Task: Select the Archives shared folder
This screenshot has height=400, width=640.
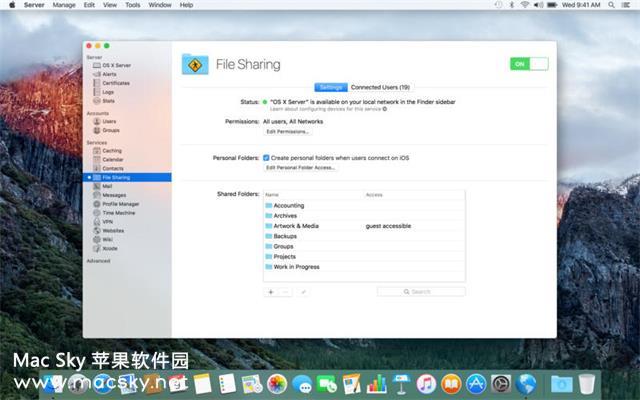Action: pos(364,216)
